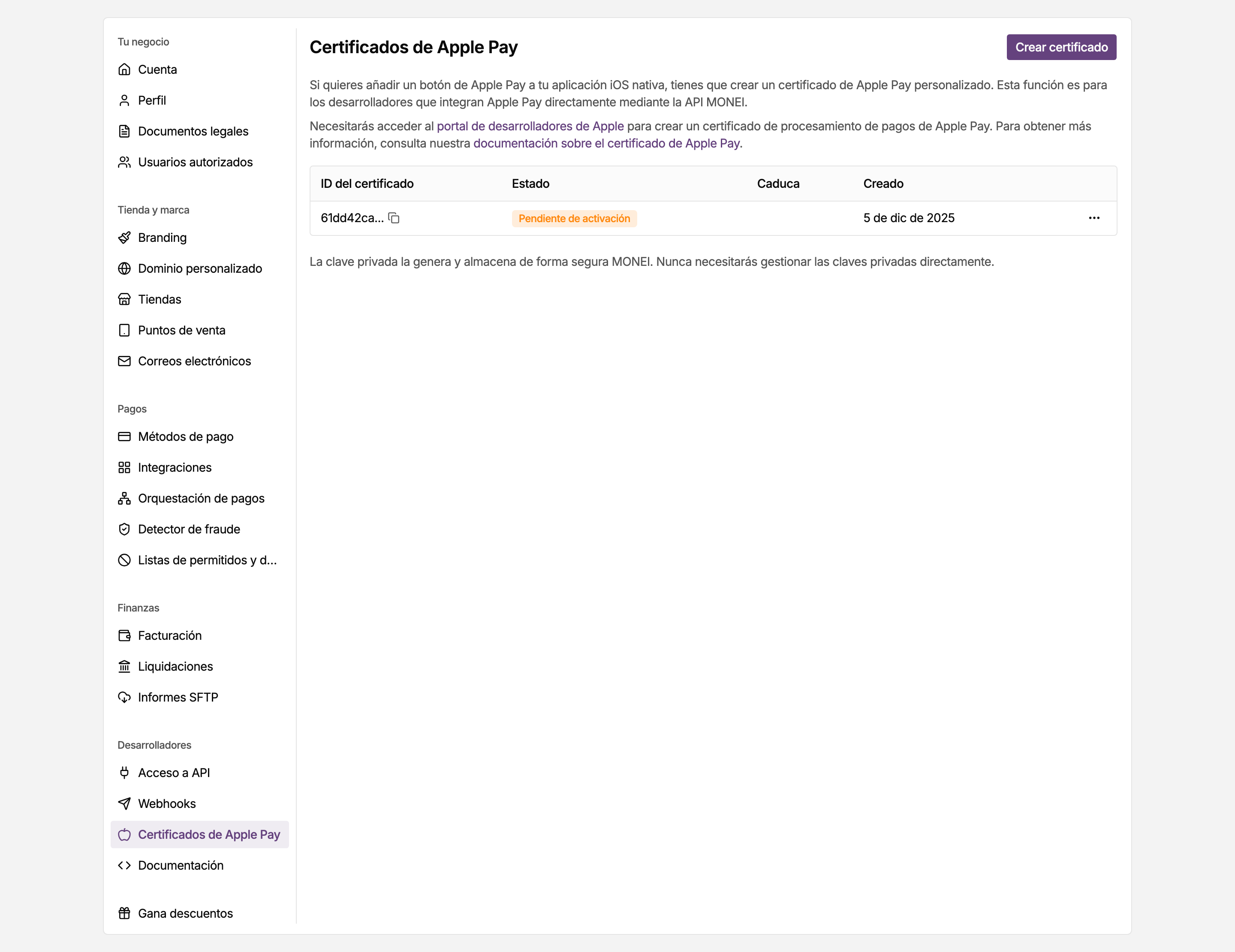The image size is (1235, 952).
Task: Navigate to Integraciones
Action: (199, 467)
